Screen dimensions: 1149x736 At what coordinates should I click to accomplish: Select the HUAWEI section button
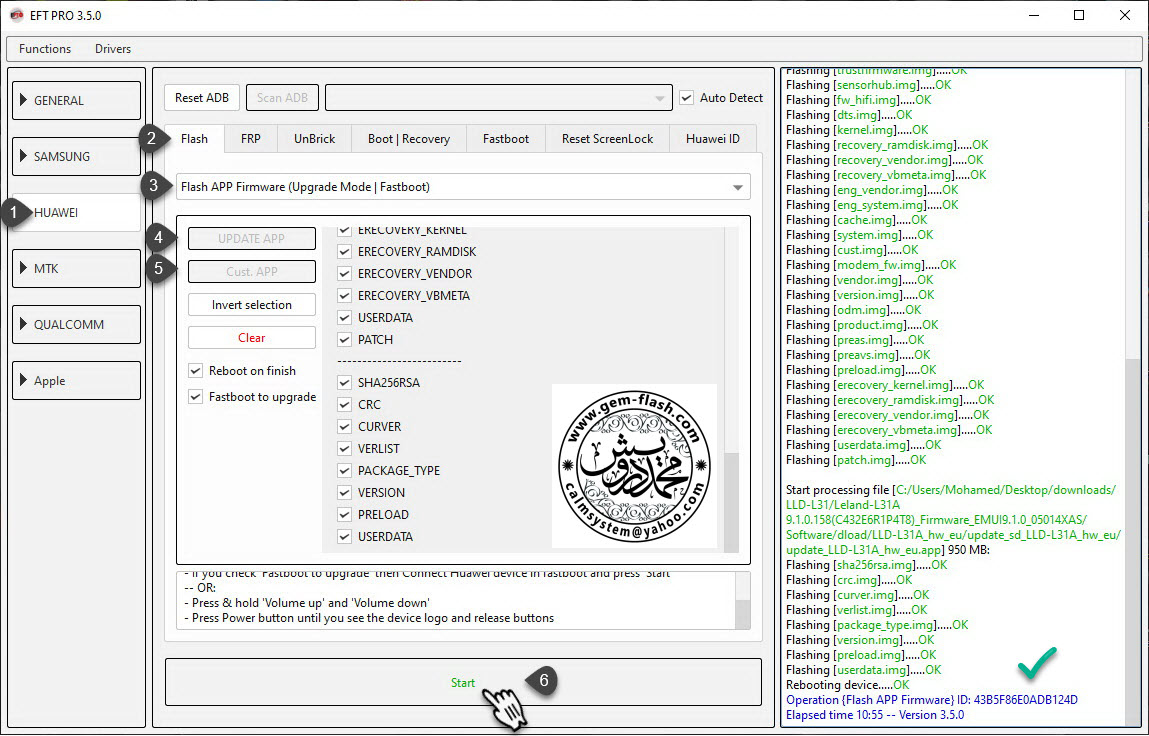click(x=76, y=213)
